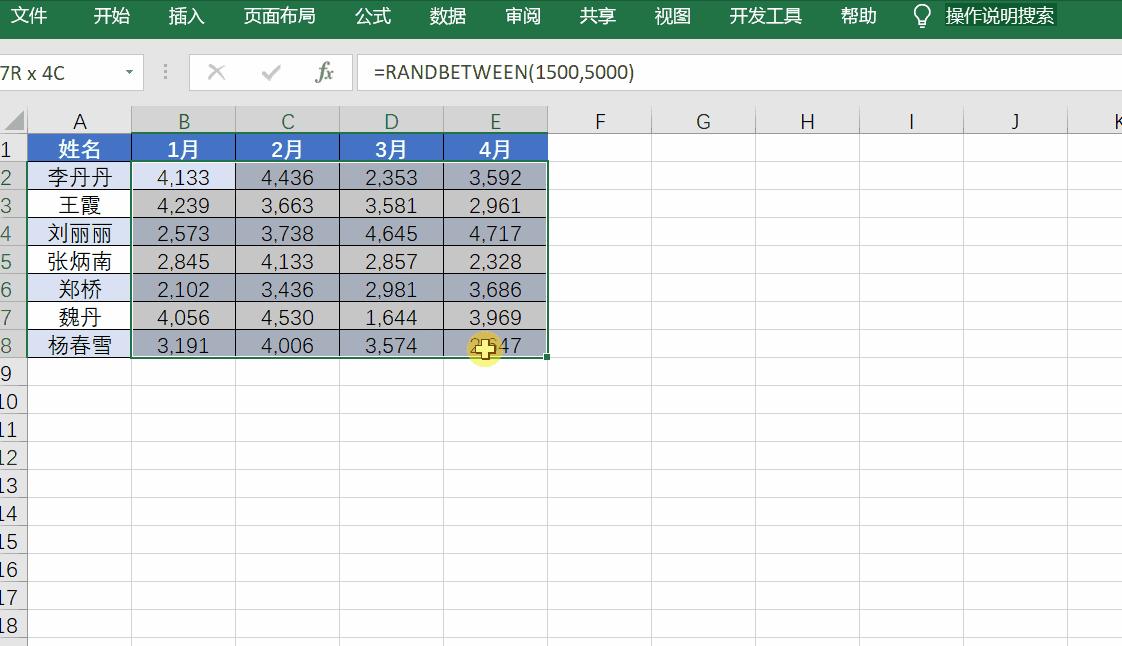The height and width of the screenshot is (646, 1122).
Task: Open the 数据 ribbon tab
Action: tap(447, 16)
